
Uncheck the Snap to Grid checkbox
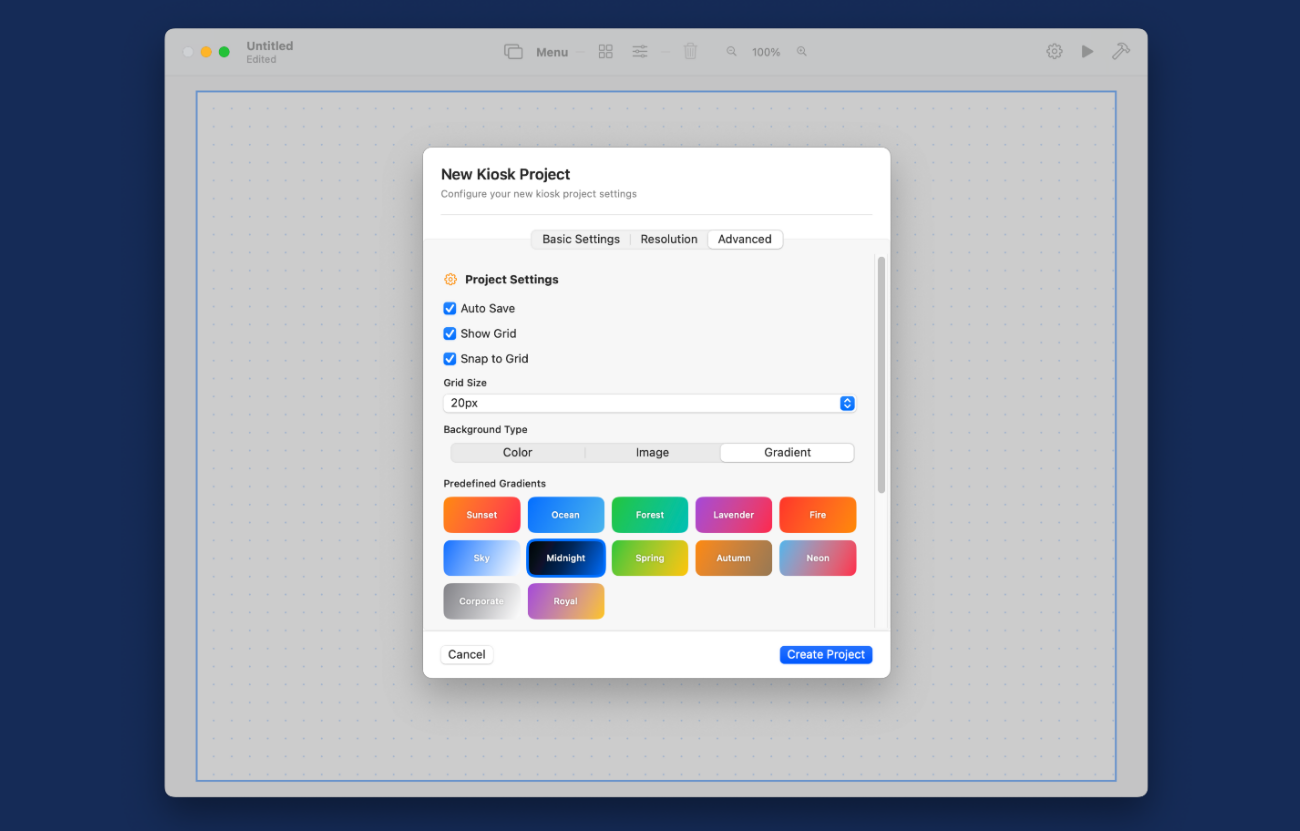[450, 359]
